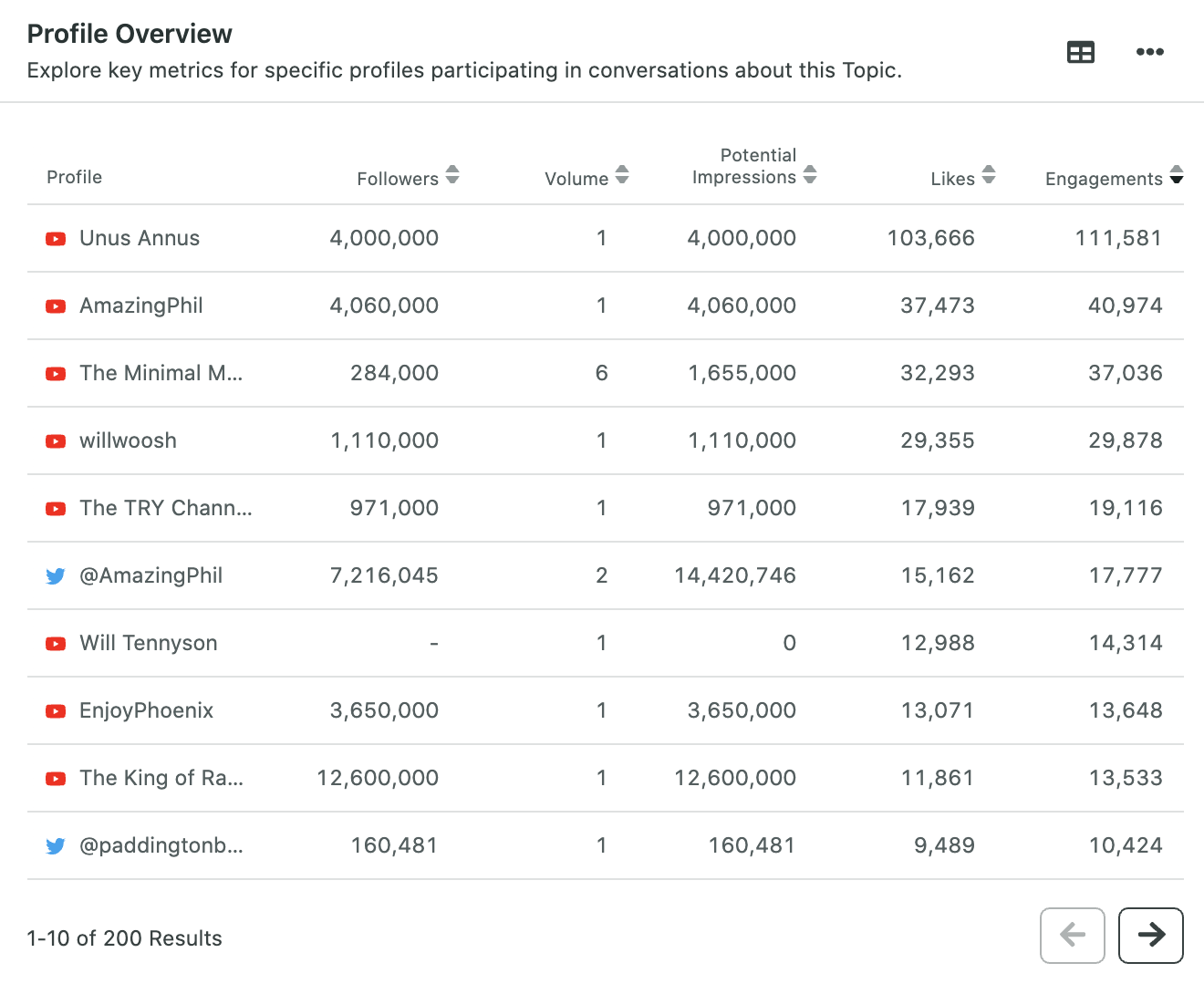Click Twitter icon beside @paddingtonb...
Screen dimensions: 1204x994
tap(56, 846)
